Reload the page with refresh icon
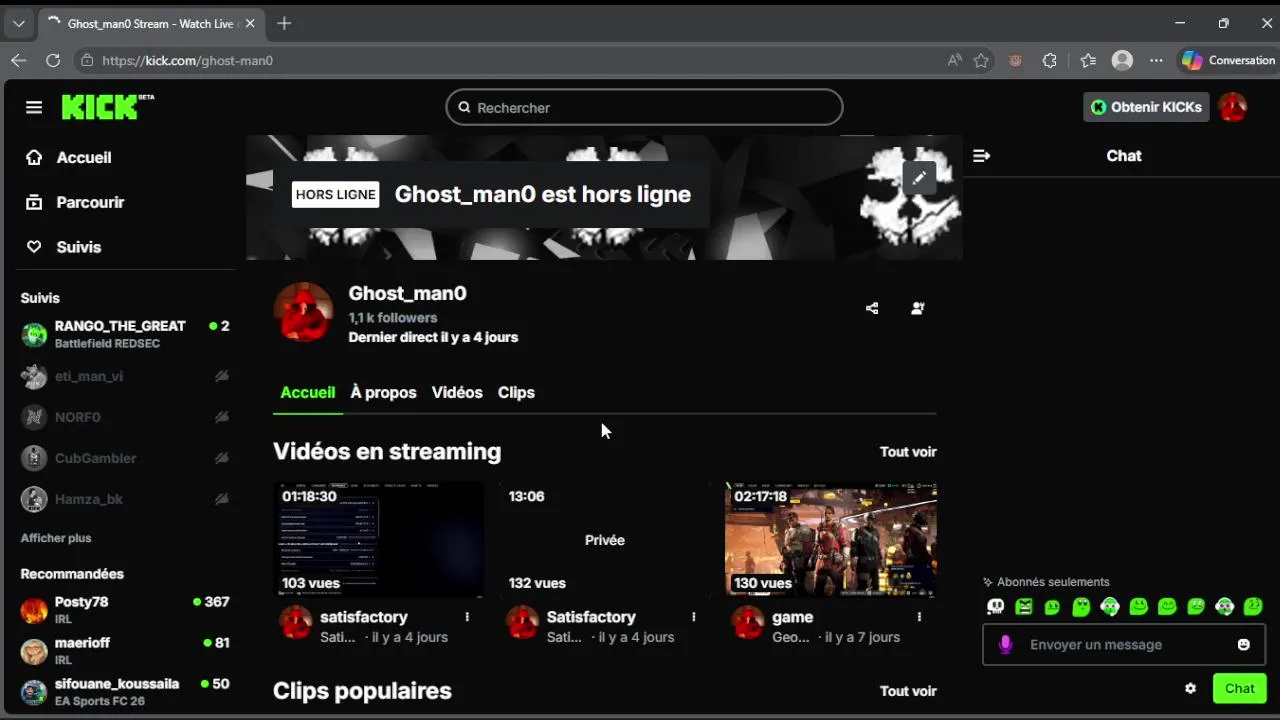 (x=53, y=60)
